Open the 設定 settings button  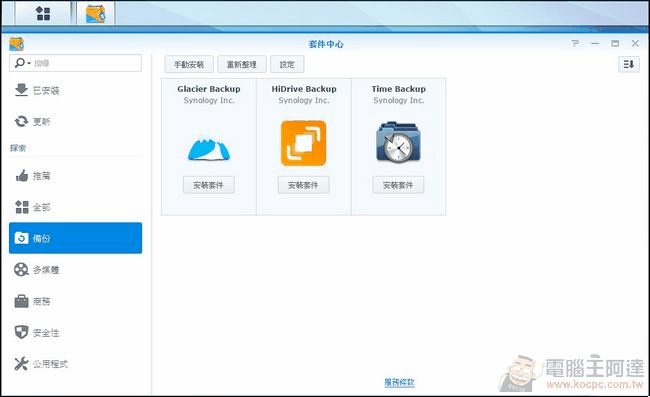point(287,64)
